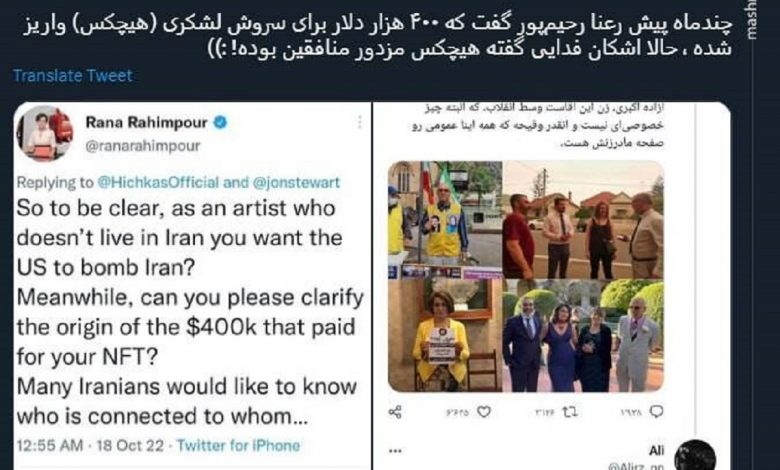The width and height of the screenshot is (780, 470).
Task: Open the three-dot menu on Rana's tweet
Action: [x=359, y=122]
